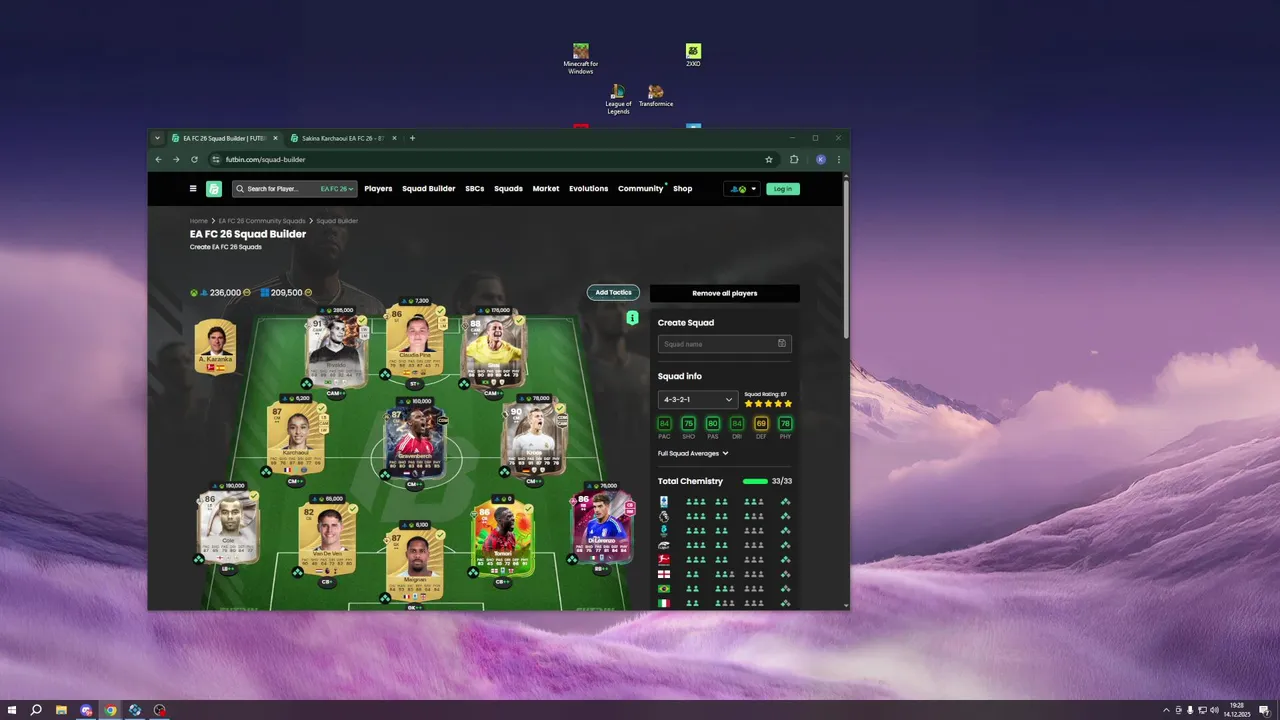This screenshot has height=720, width=1280.
Task: Toggle the checkmark on the 88-rated Brazilian CAM card
Action: tap(519, 321)
